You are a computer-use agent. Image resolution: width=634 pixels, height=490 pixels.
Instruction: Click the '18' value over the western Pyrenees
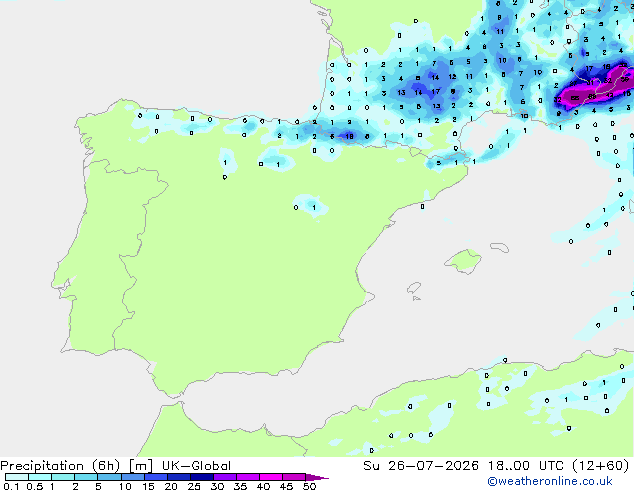(349, 136)
